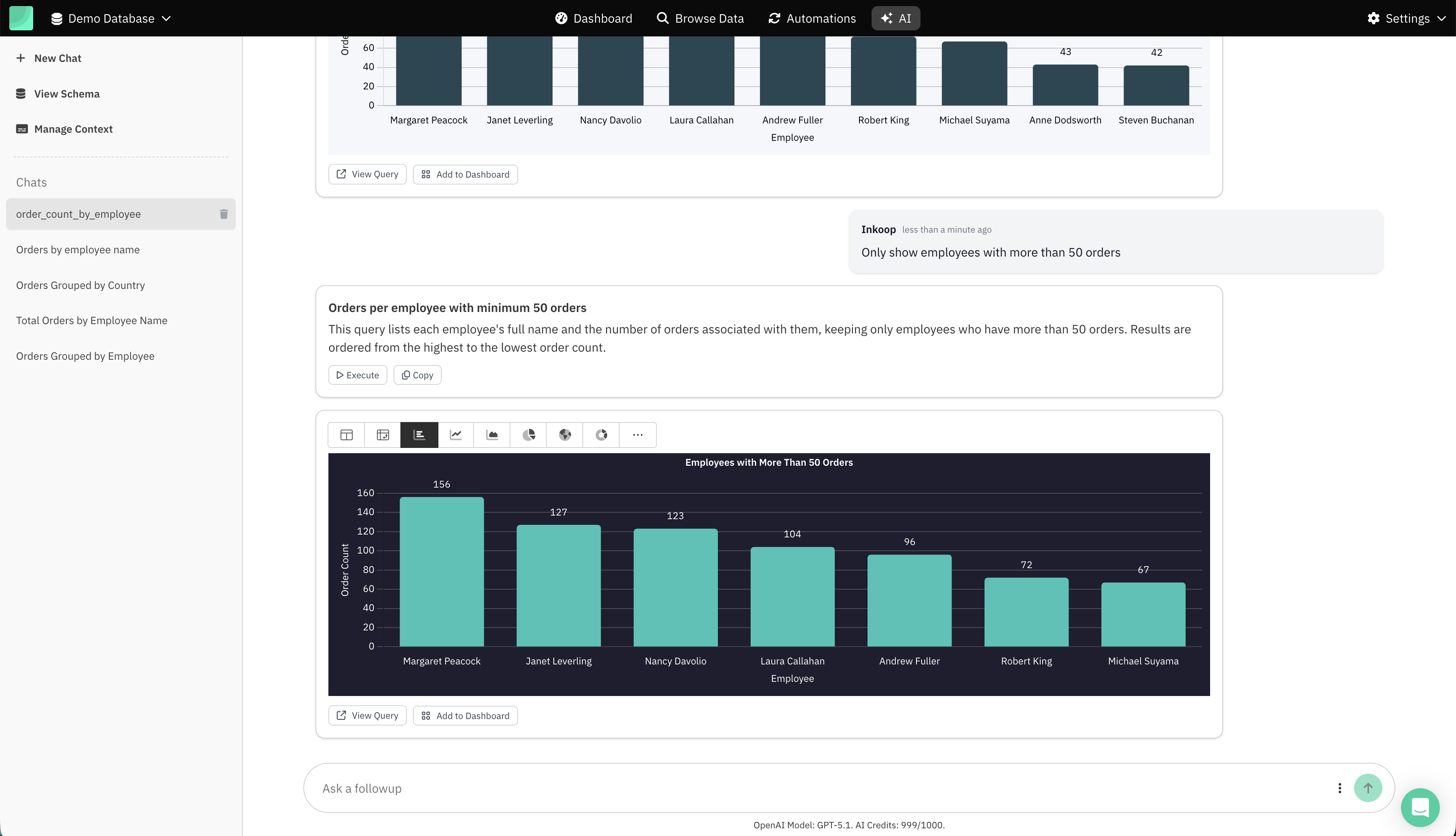The height and width of the screenshot is (836, 1456).
Task: Delete order_count_by_employee chat via trash icon
Action: point(224,214)
